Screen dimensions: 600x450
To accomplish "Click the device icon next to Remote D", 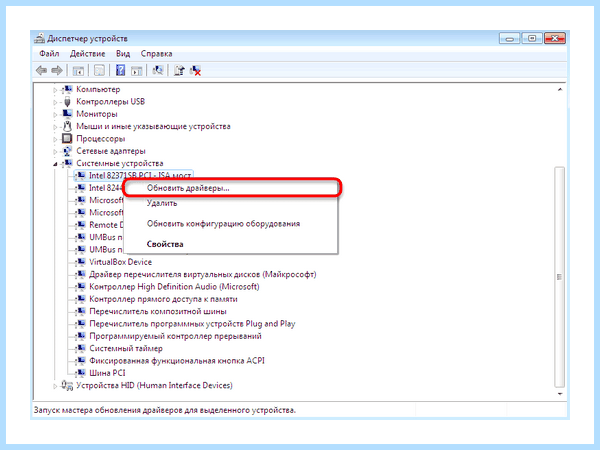I will (80, 225).
